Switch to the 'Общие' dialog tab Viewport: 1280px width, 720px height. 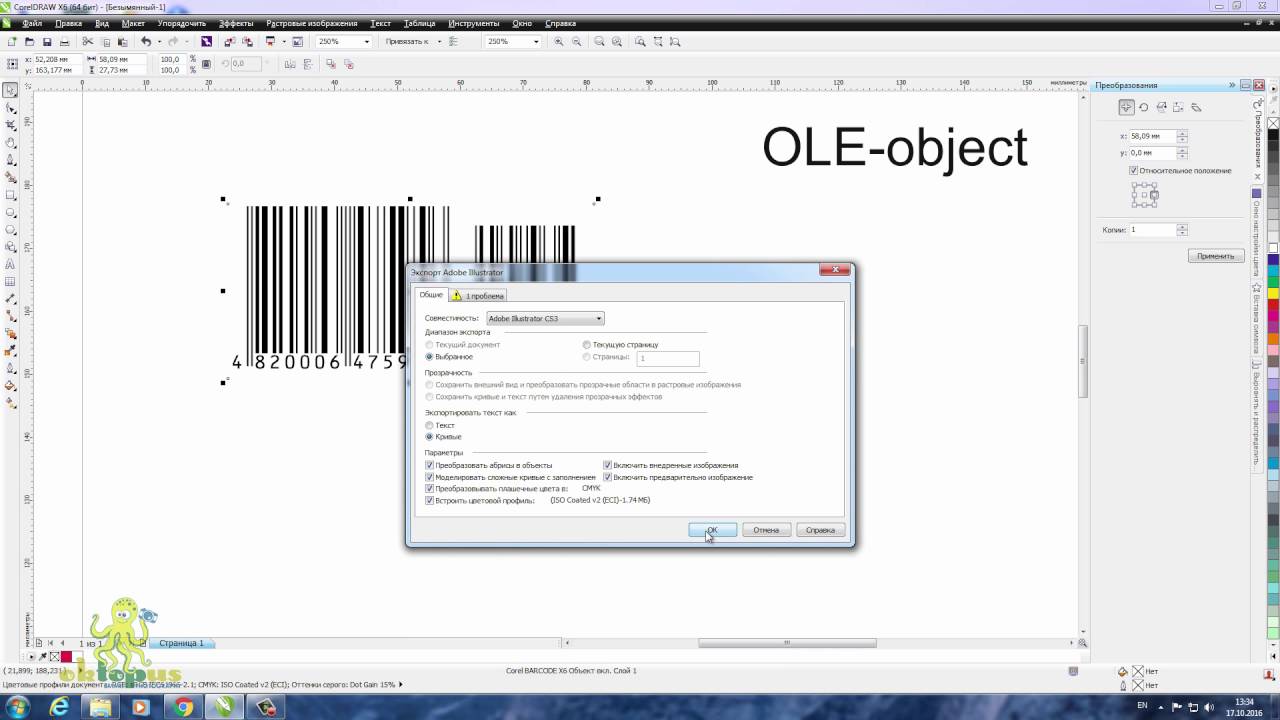pos(431,295)
